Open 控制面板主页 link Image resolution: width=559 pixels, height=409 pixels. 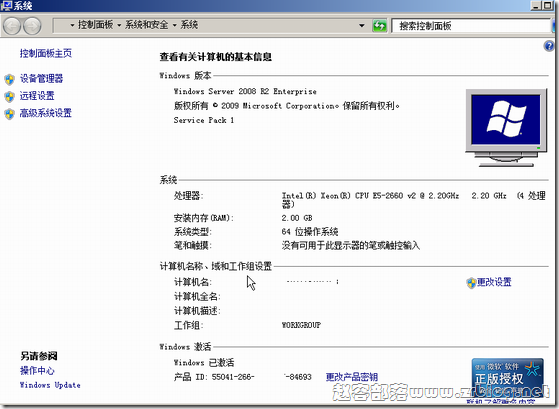[46, 53]
